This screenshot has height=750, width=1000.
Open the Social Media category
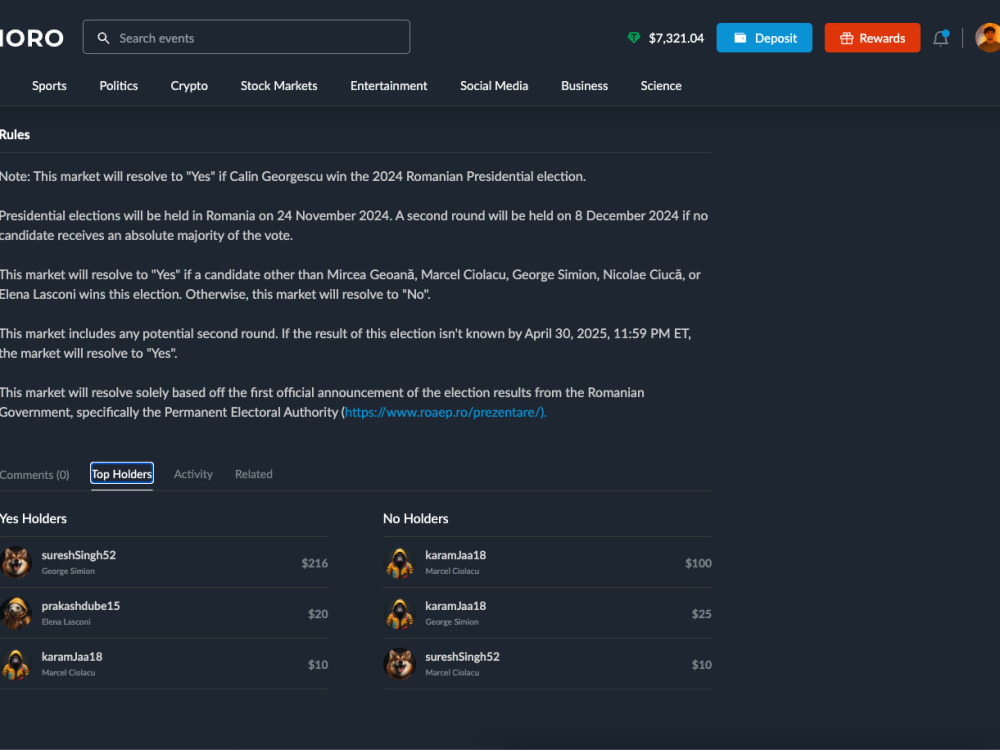494,85
